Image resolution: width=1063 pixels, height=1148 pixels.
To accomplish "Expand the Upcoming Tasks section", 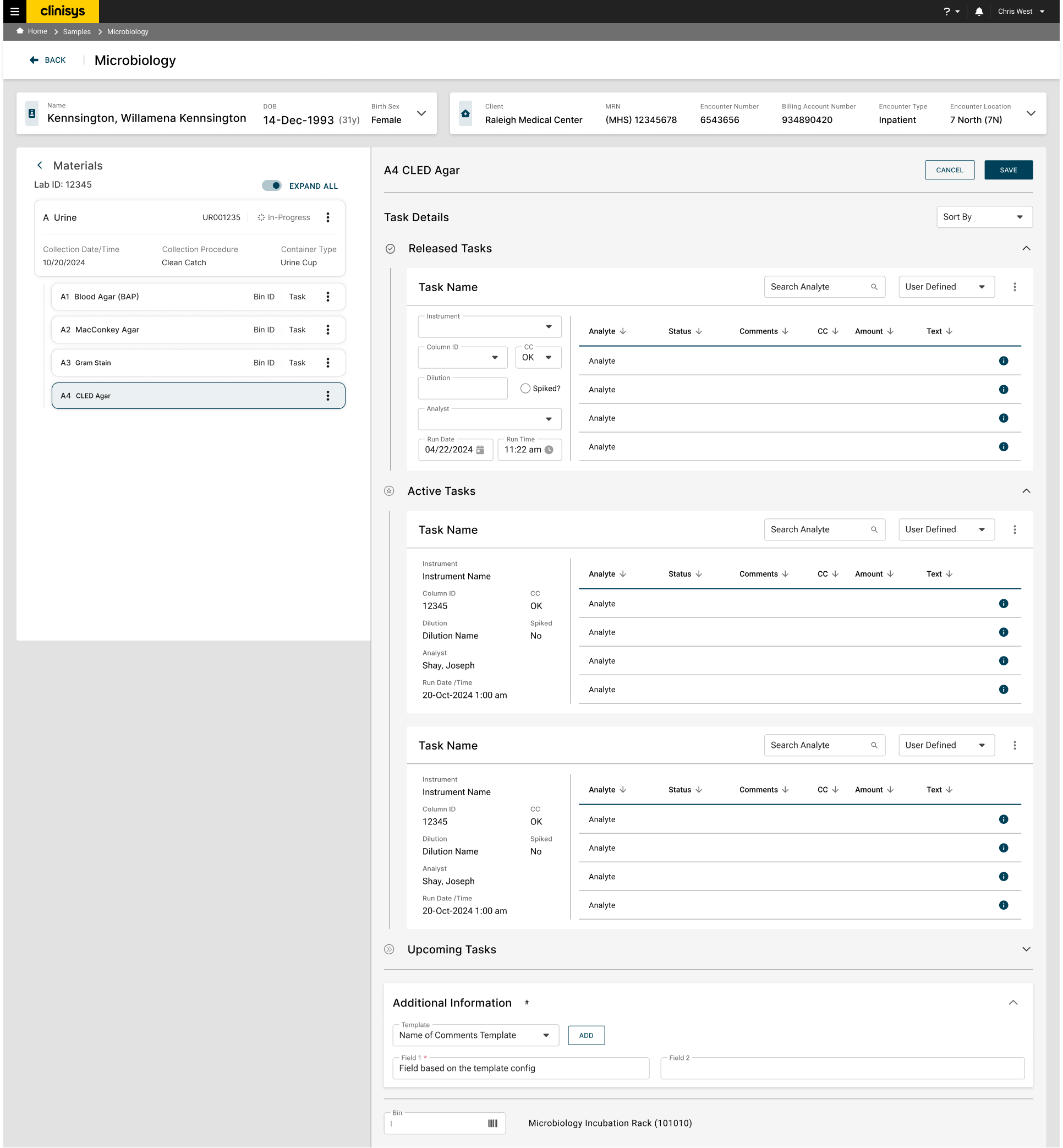I will [1026, 949].
